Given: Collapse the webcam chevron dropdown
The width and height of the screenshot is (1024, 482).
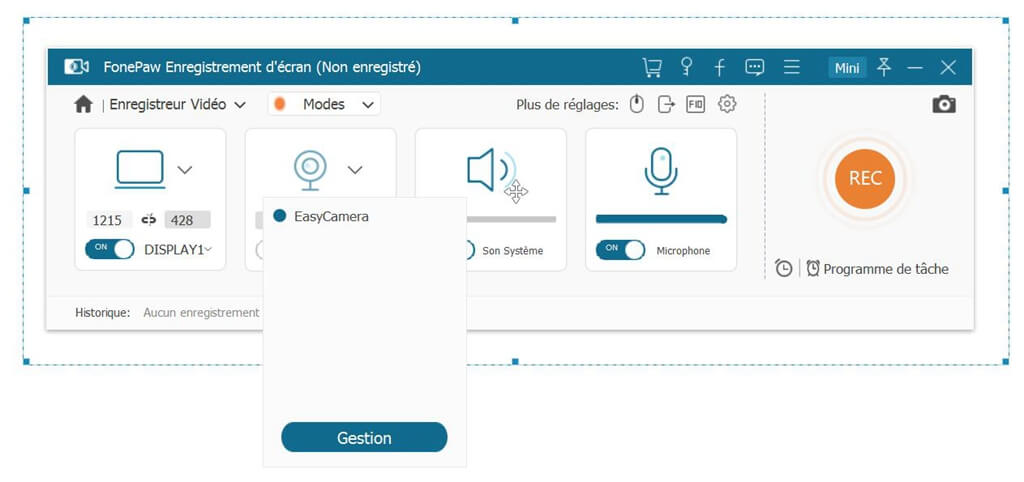Looking at the screenshot, I should click(x=355, y=170).
